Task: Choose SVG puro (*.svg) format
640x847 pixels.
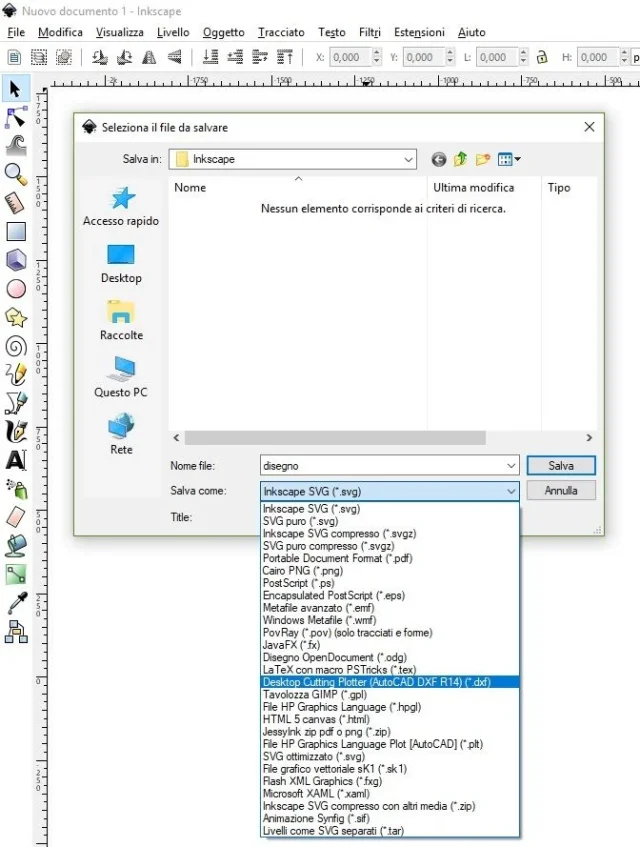Action: pyautogui.click(x=390, y=521)
